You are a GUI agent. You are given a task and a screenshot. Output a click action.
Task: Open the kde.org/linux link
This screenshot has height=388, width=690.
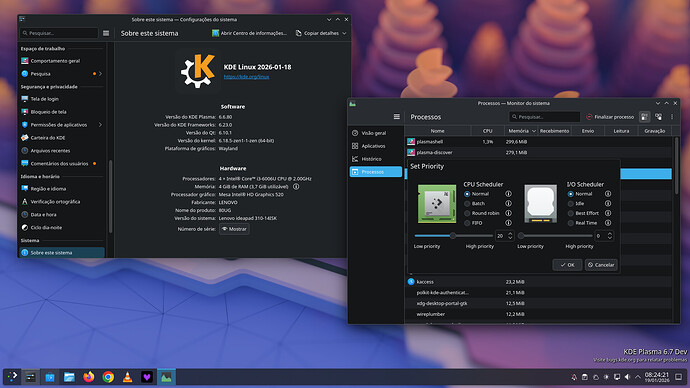[x=246, y=77]
